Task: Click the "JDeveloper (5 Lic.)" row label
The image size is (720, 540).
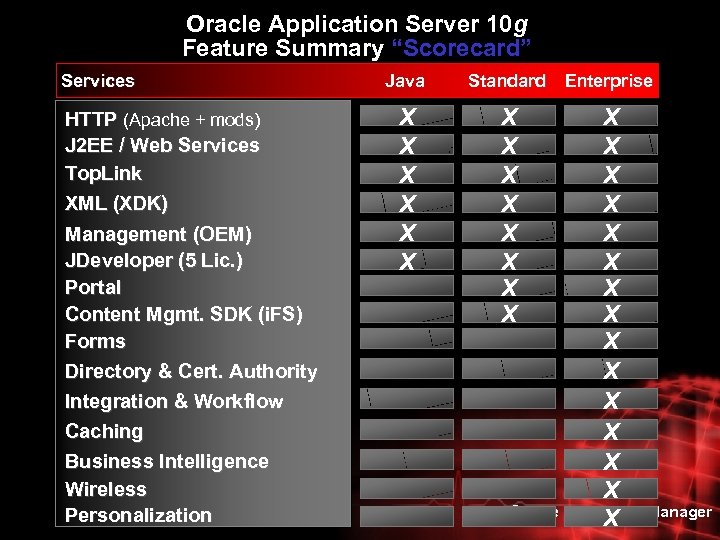Action: pos(154,260)
